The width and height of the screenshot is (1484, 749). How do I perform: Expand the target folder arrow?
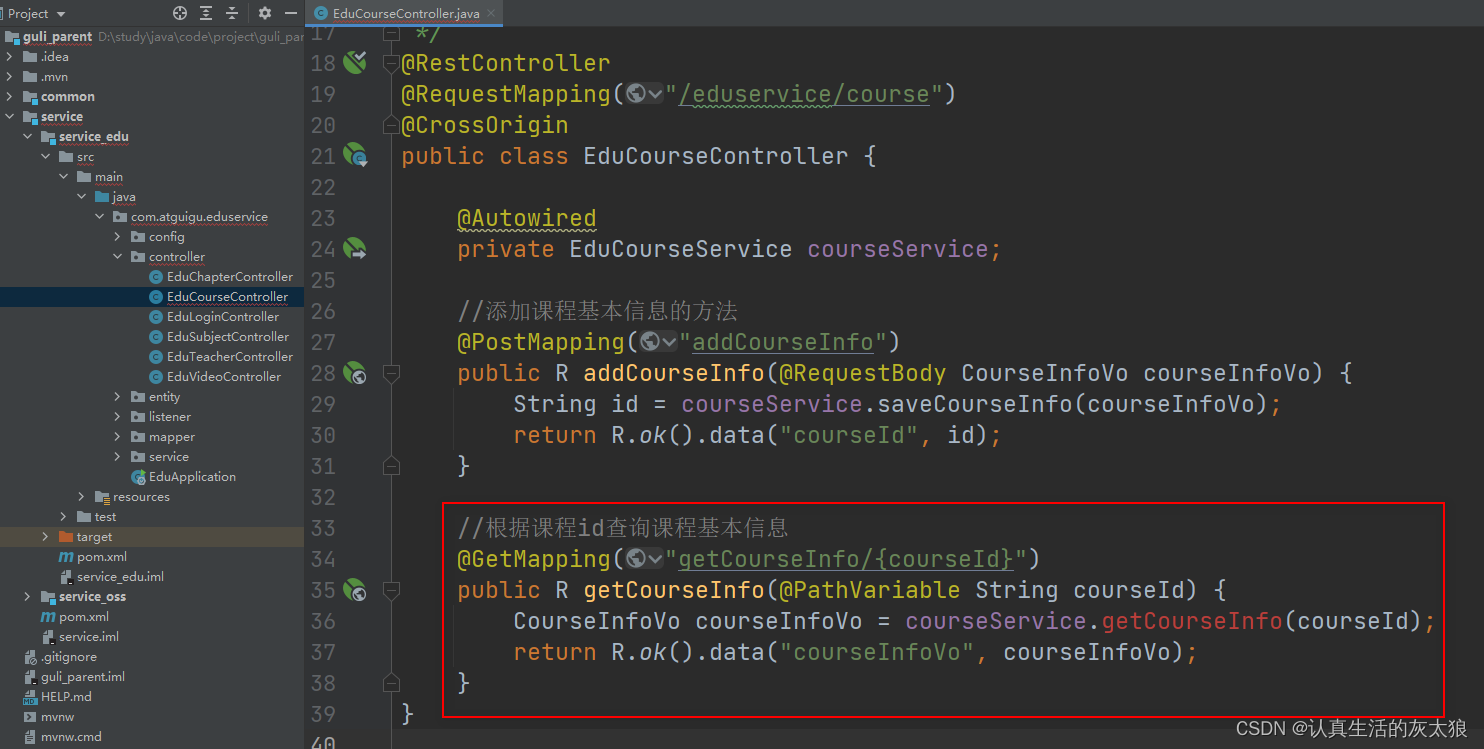pos(46,537)
